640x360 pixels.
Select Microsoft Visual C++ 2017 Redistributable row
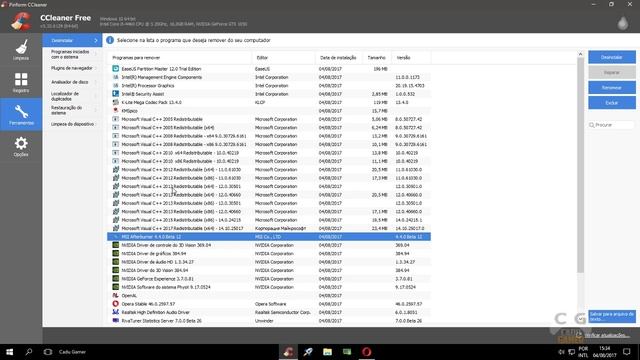tap(269, 229)
